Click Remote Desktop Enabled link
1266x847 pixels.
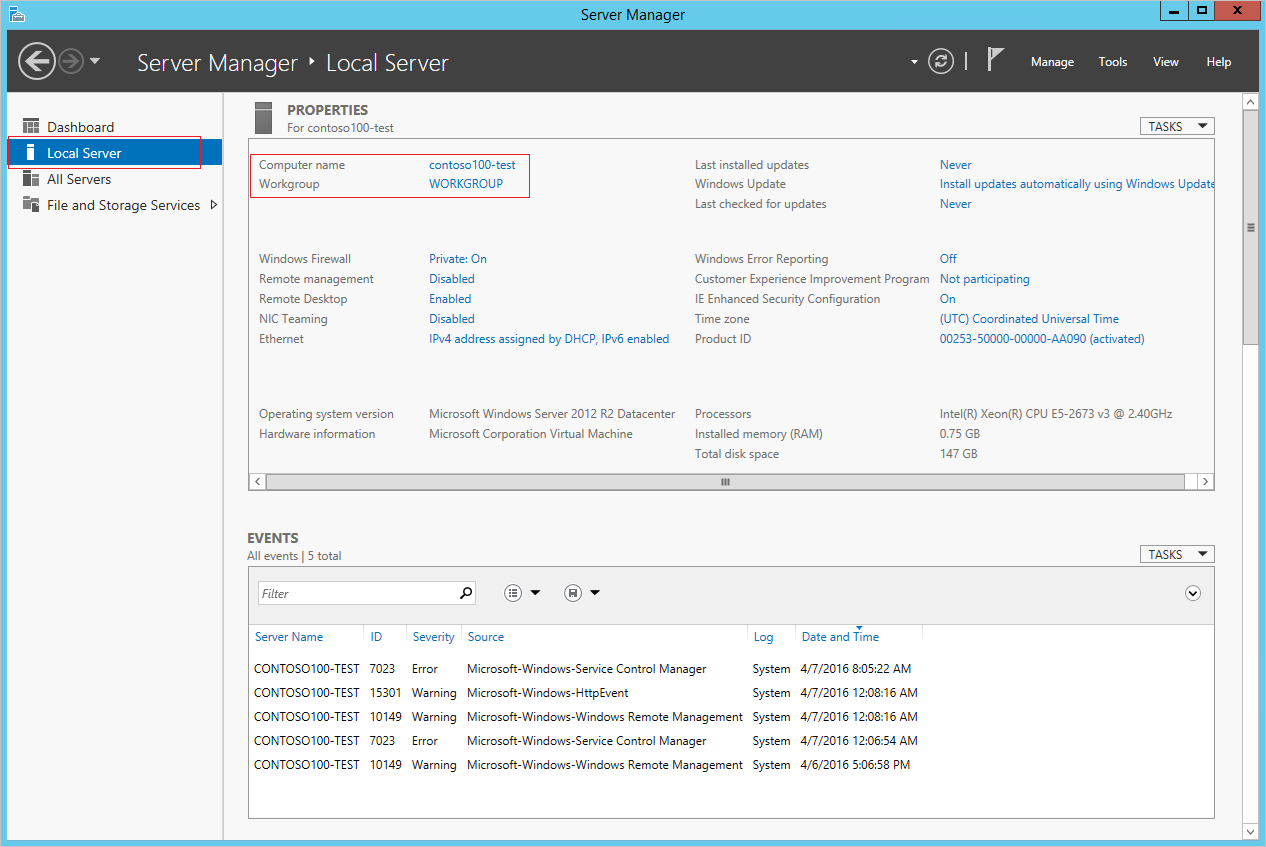click(450, 299)
